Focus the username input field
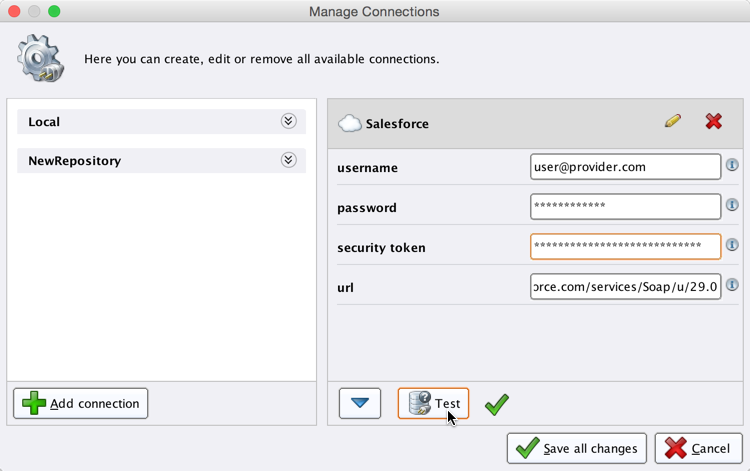 coord(625,167)
